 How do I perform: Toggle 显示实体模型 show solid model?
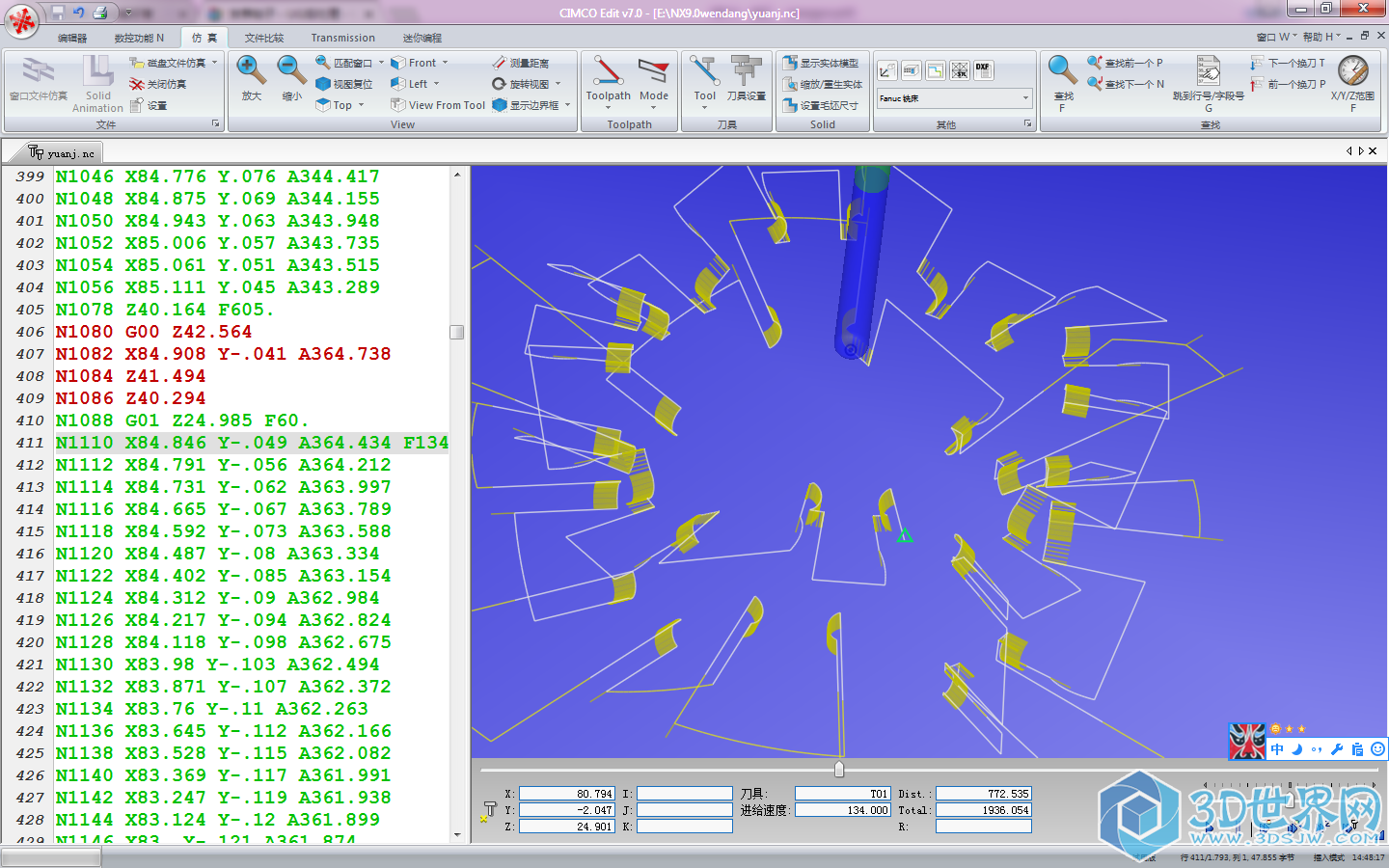[820, 63]
